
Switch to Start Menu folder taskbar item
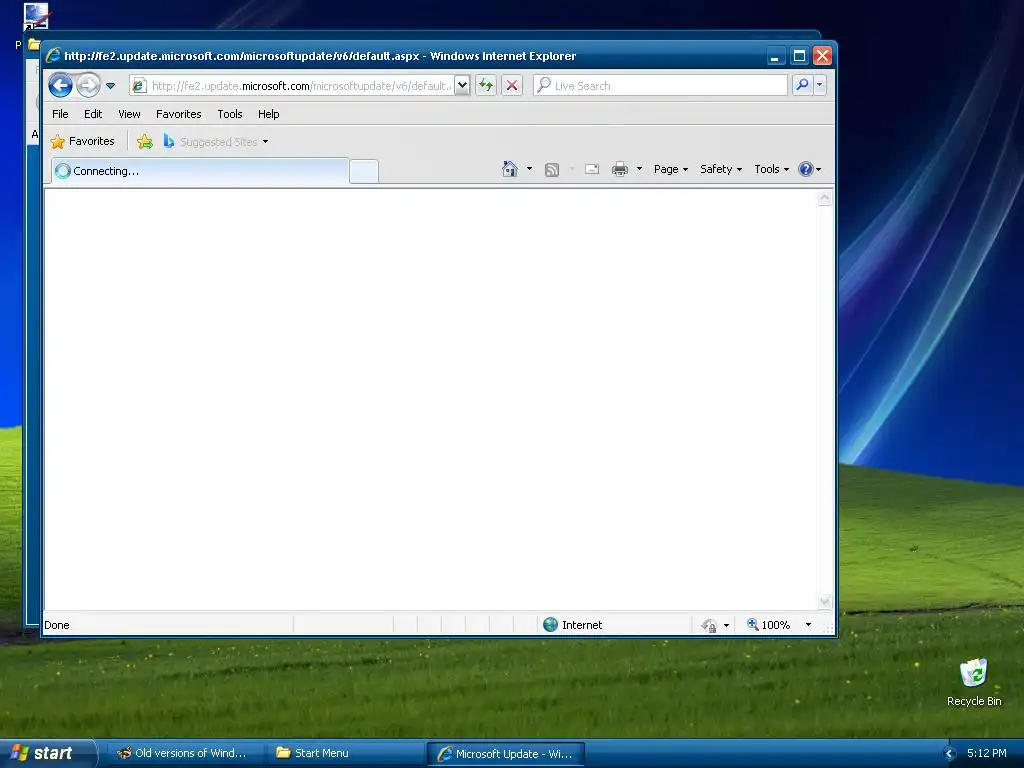345,753
